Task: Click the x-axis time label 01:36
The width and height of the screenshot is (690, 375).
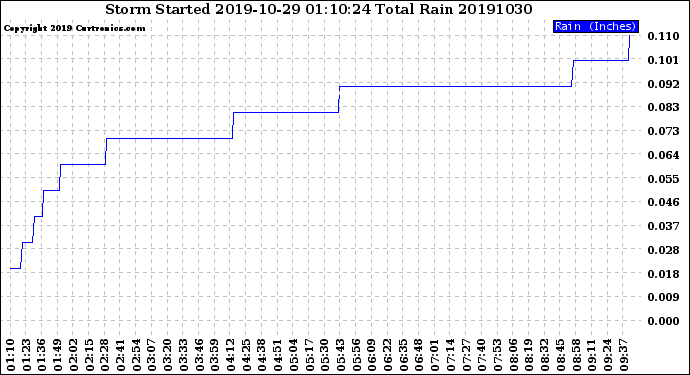Action: pyautogui.click(x=42, y=355)
